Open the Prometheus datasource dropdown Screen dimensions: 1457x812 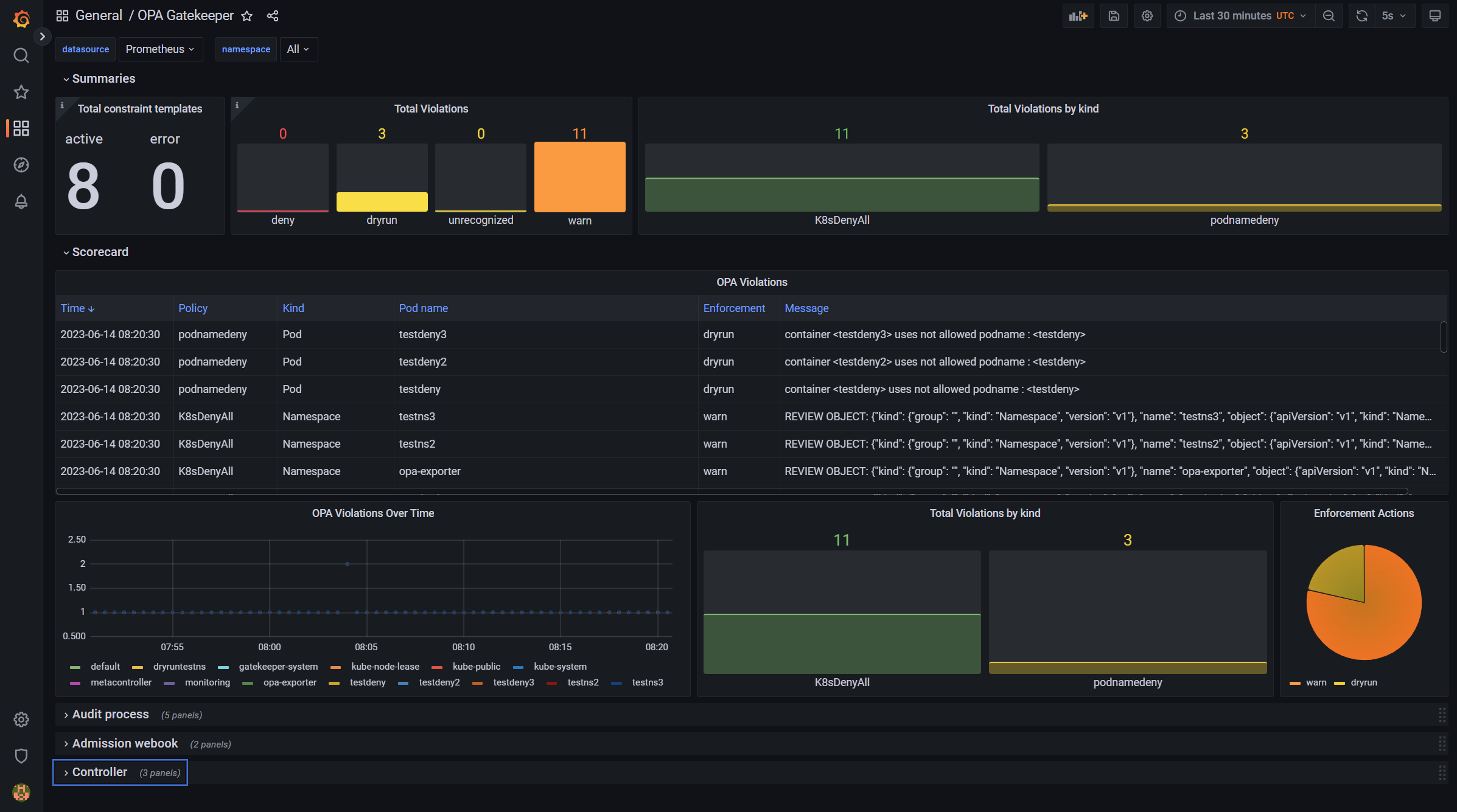point(160,49)
